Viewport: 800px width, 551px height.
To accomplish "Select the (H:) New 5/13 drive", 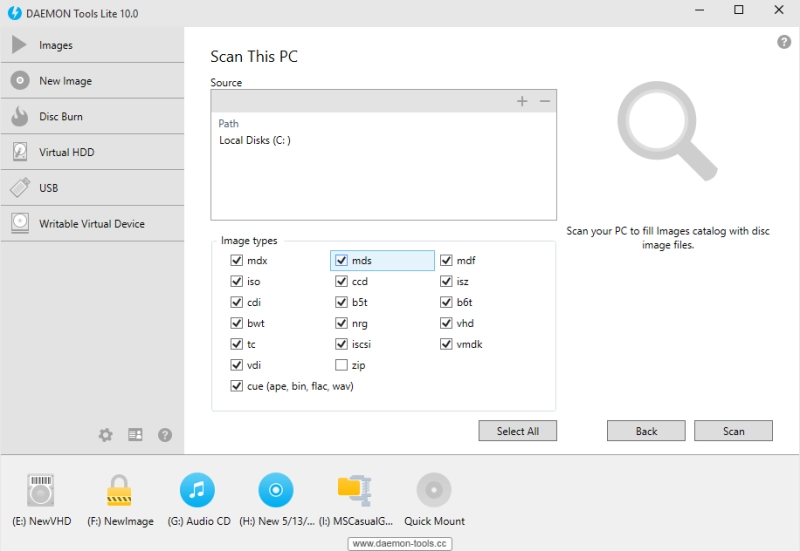I will [276, 490].
